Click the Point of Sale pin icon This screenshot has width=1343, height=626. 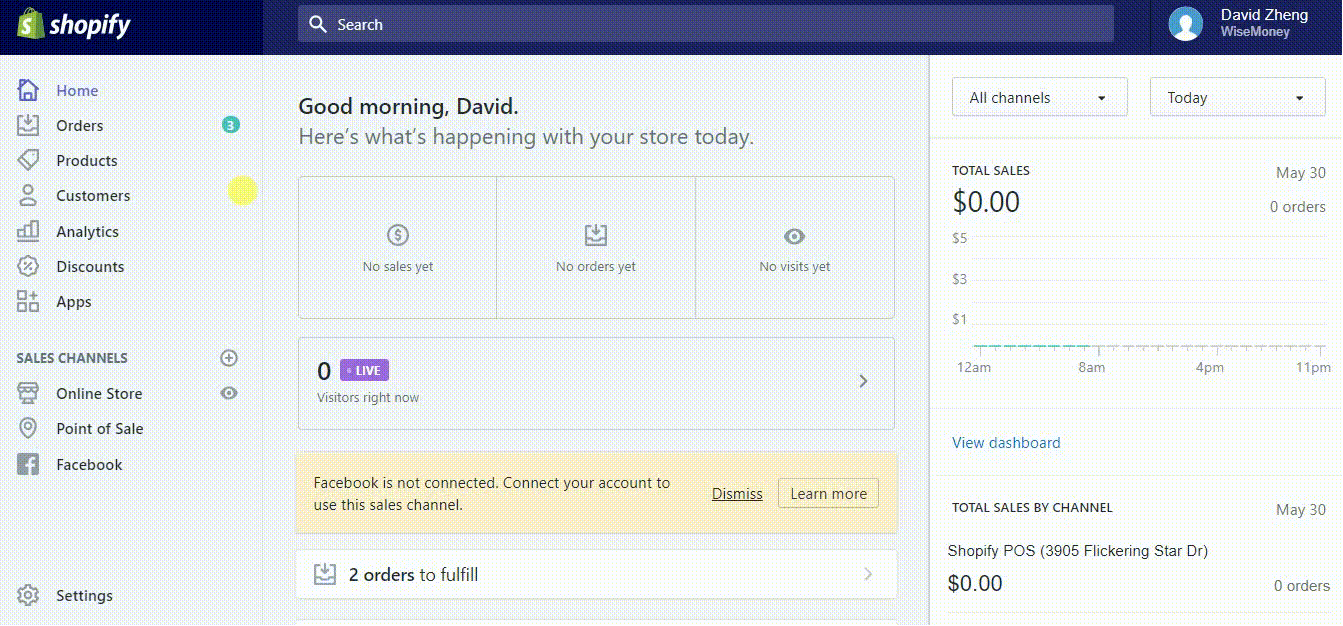point(28,428)
